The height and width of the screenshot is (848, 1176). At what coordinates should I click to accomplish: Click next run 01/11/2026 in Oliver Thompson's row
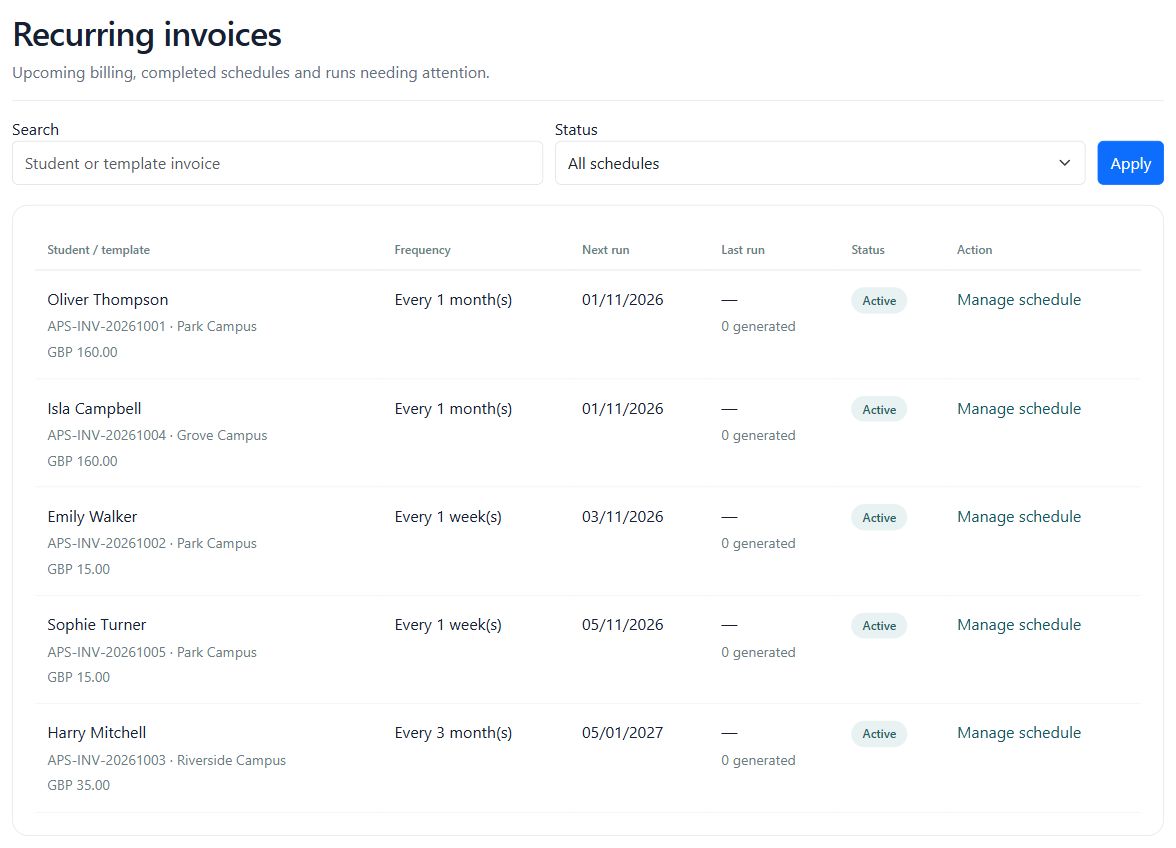622,300
